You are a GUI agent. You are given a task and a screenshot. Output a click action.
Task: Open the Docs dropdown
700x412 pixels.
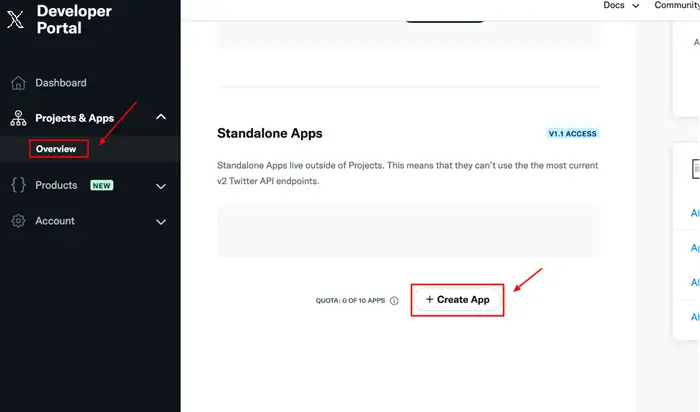point(621,5)
